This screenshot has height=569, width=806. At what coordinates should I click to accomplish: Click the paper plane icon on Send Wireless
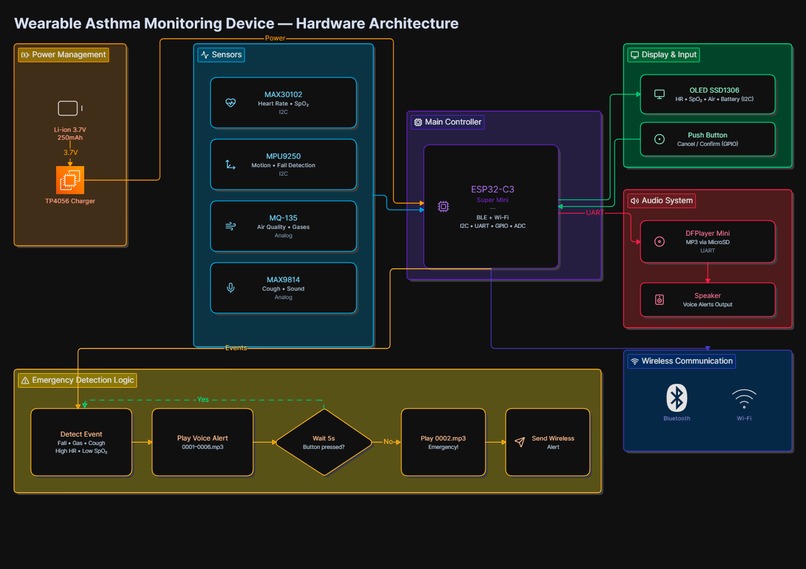(520, 442)
